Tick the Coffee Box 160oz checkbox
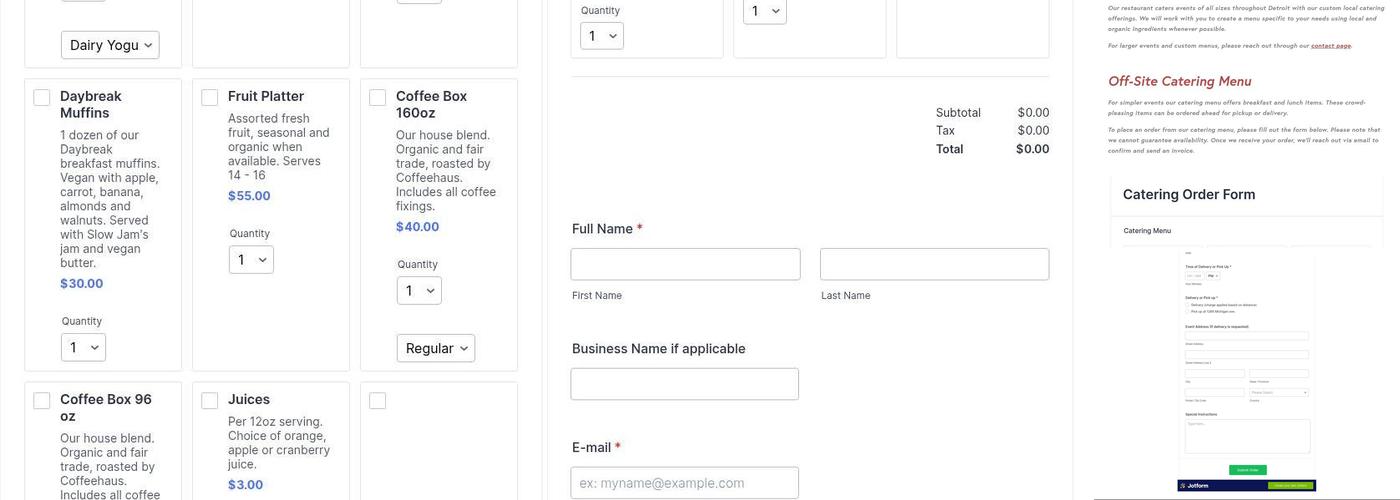Screen dimensions: 1400x500 point(378,98)
